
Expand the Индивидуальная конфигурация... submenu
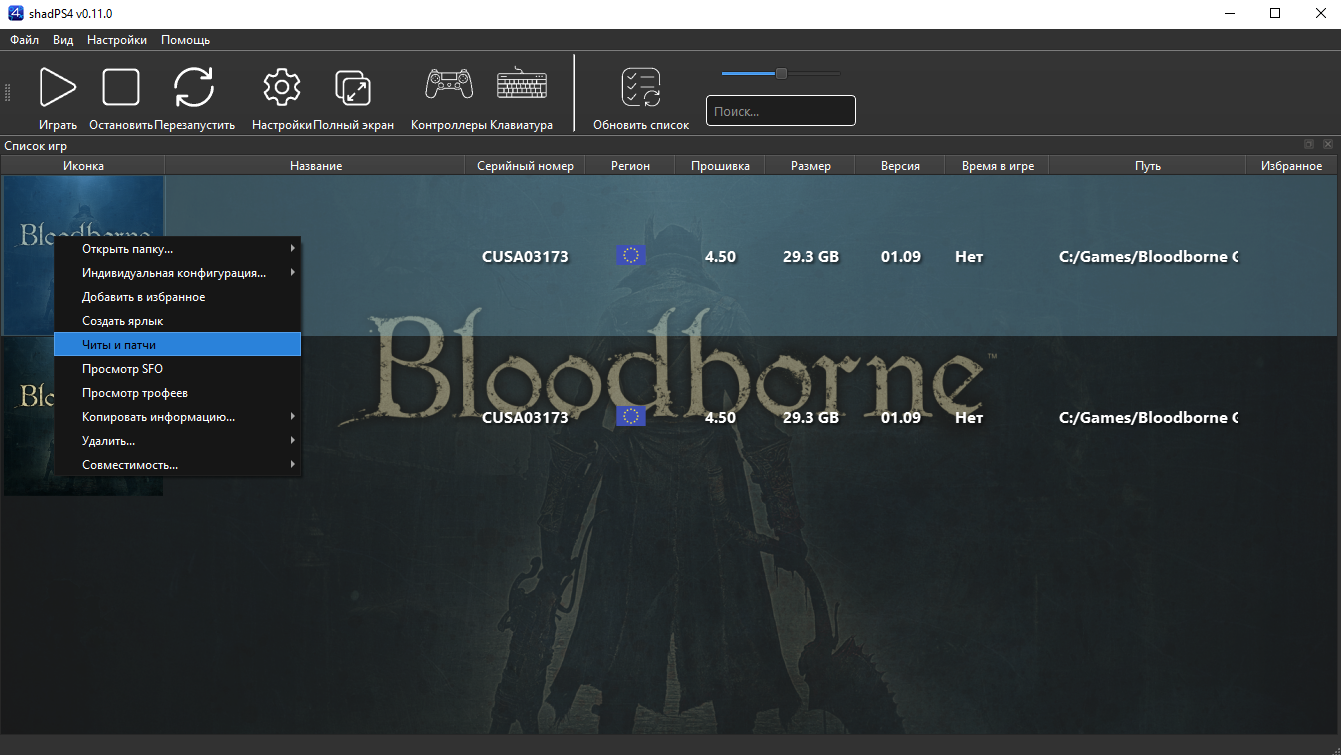[x=177, y=273]
